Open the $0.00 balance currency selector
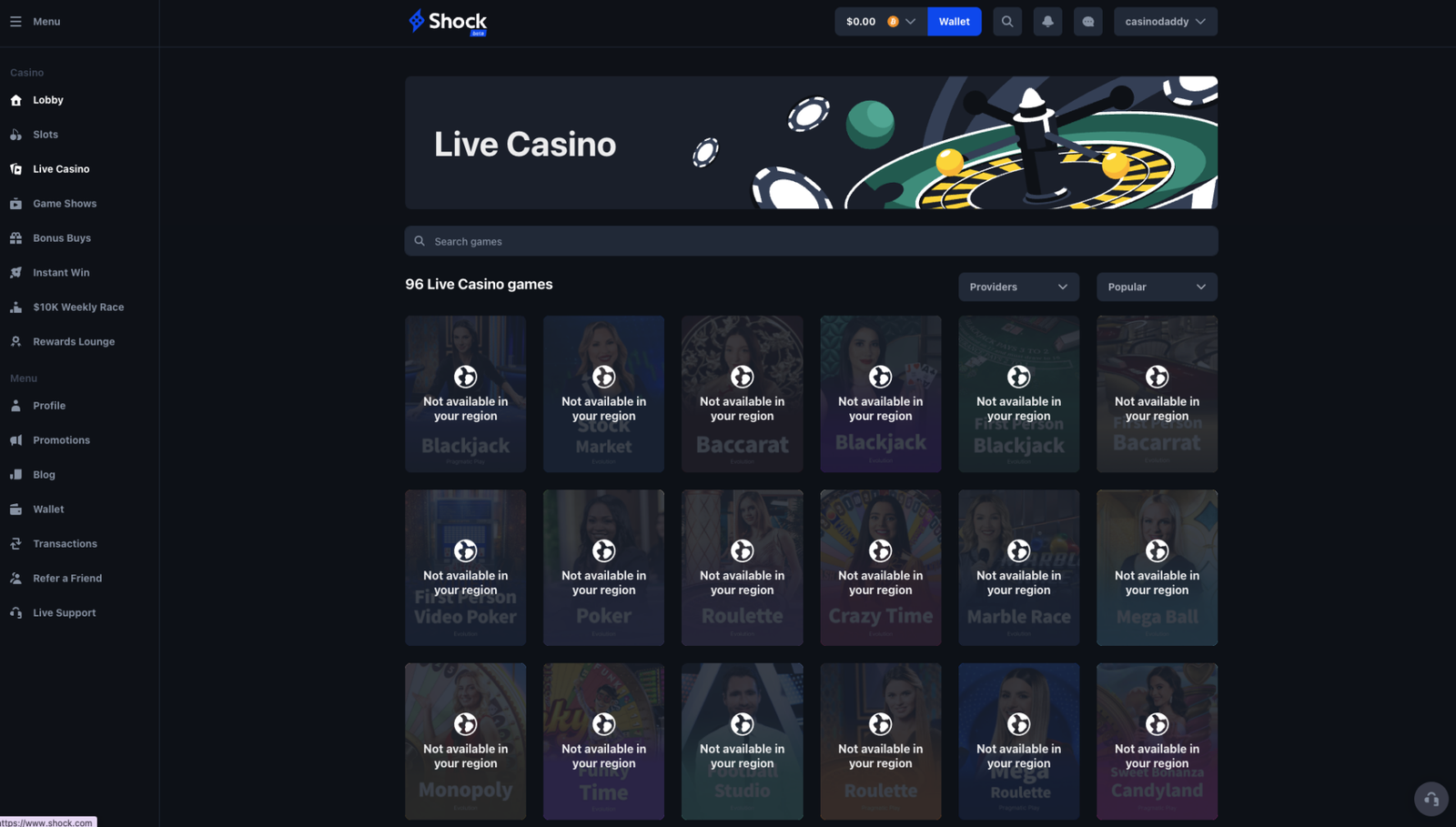This screenshot has height=827, width=1456. 880,22
